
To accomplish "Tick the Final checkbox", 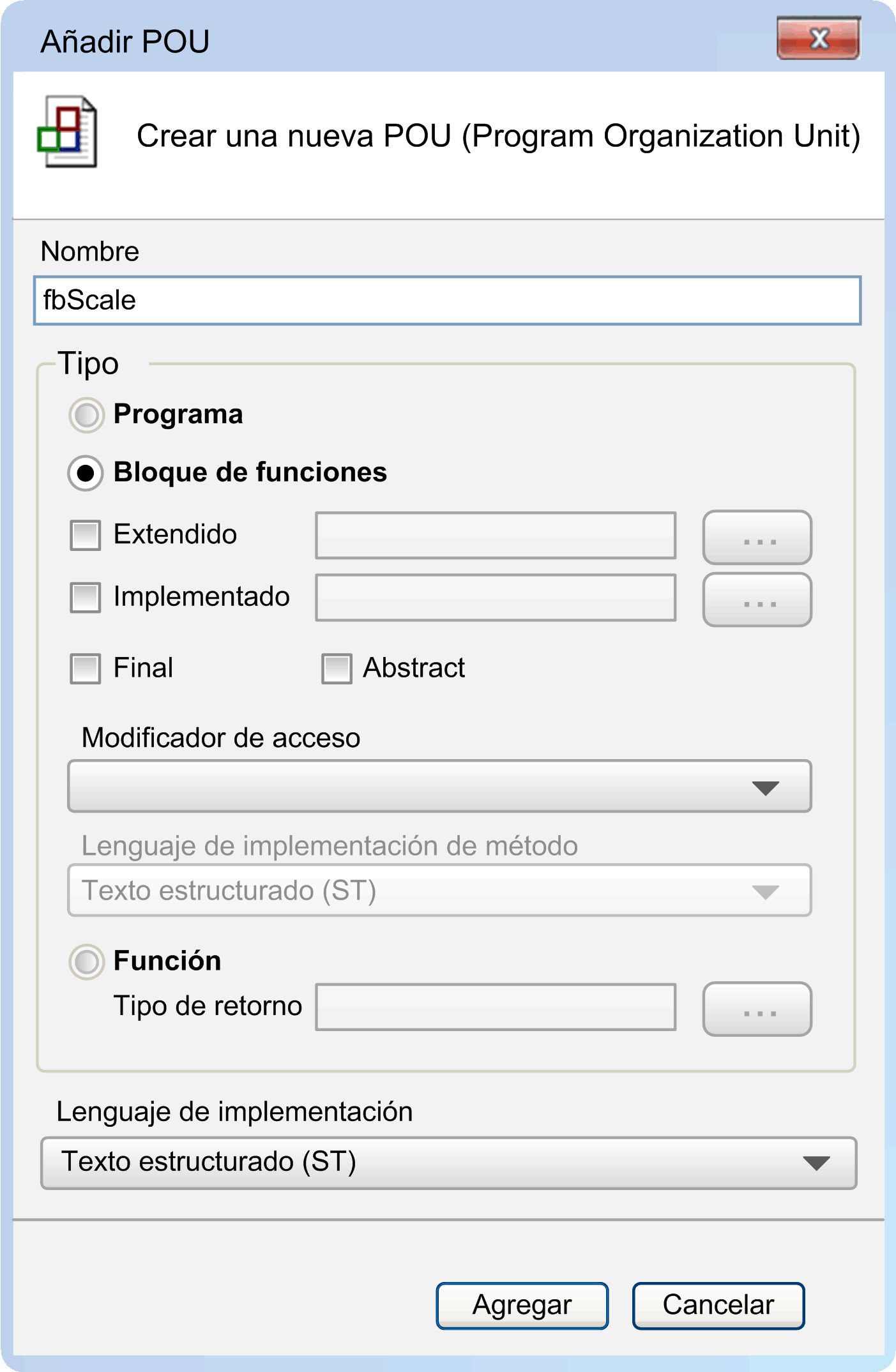I will click(85, 668).
